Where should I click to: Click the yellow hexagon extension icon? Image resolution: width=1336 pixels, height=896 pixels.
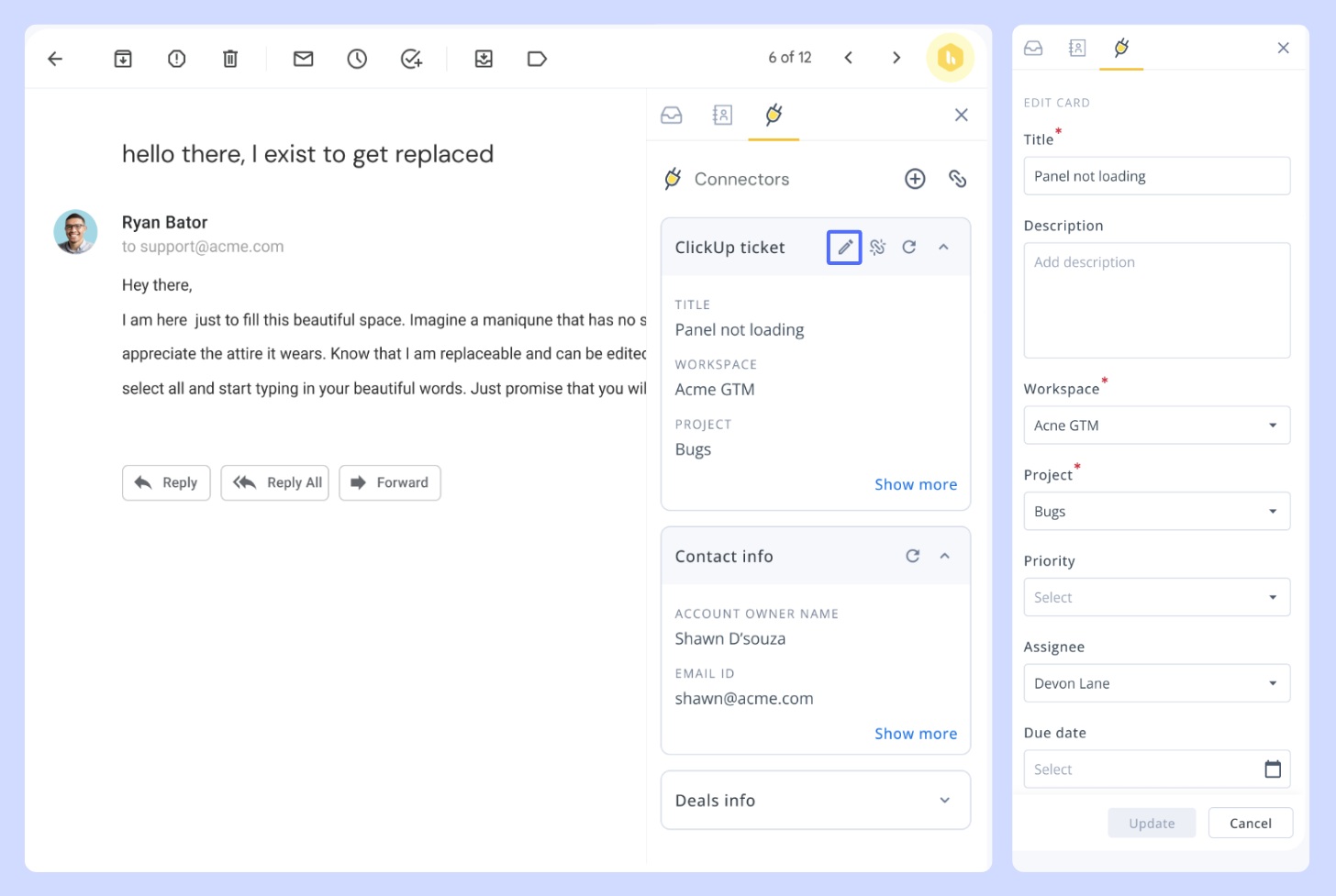(x=950, y=58)
